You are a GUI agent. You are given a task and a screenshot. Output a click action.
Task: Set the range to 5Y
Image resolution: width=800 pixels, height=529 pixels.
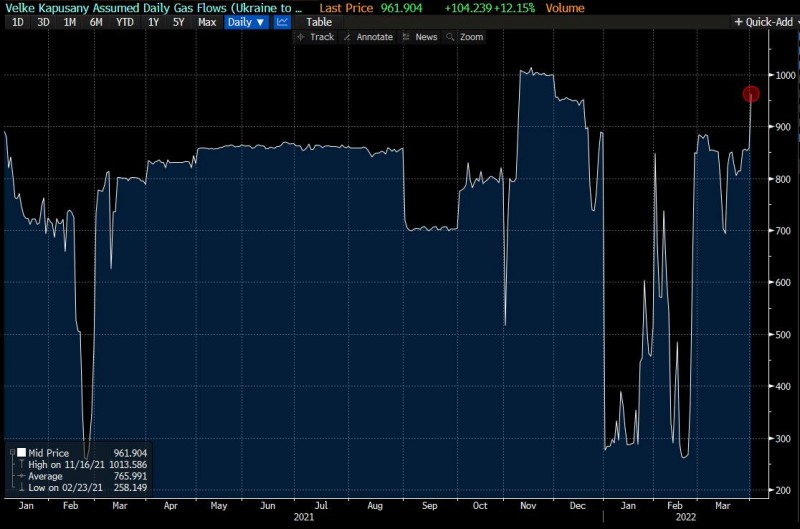pos(178,22)
